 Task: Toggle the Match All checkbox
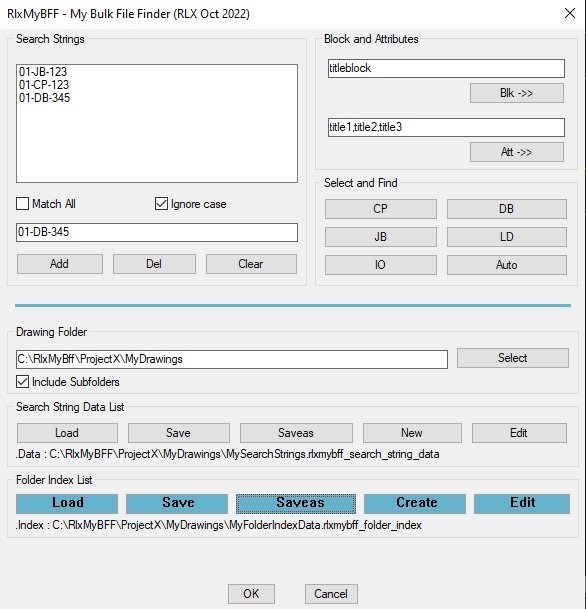23,204
